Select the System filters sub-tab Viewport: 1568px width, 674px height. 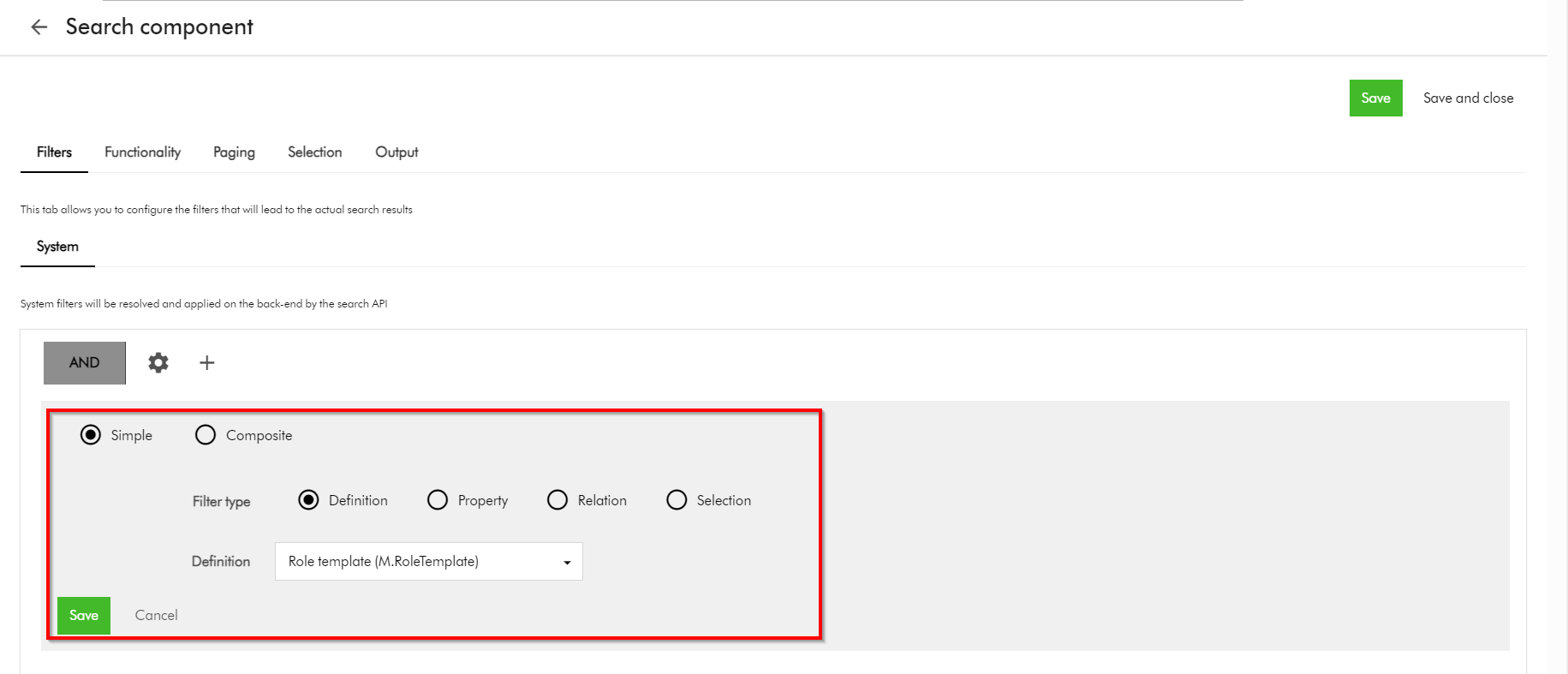point(57,247)
